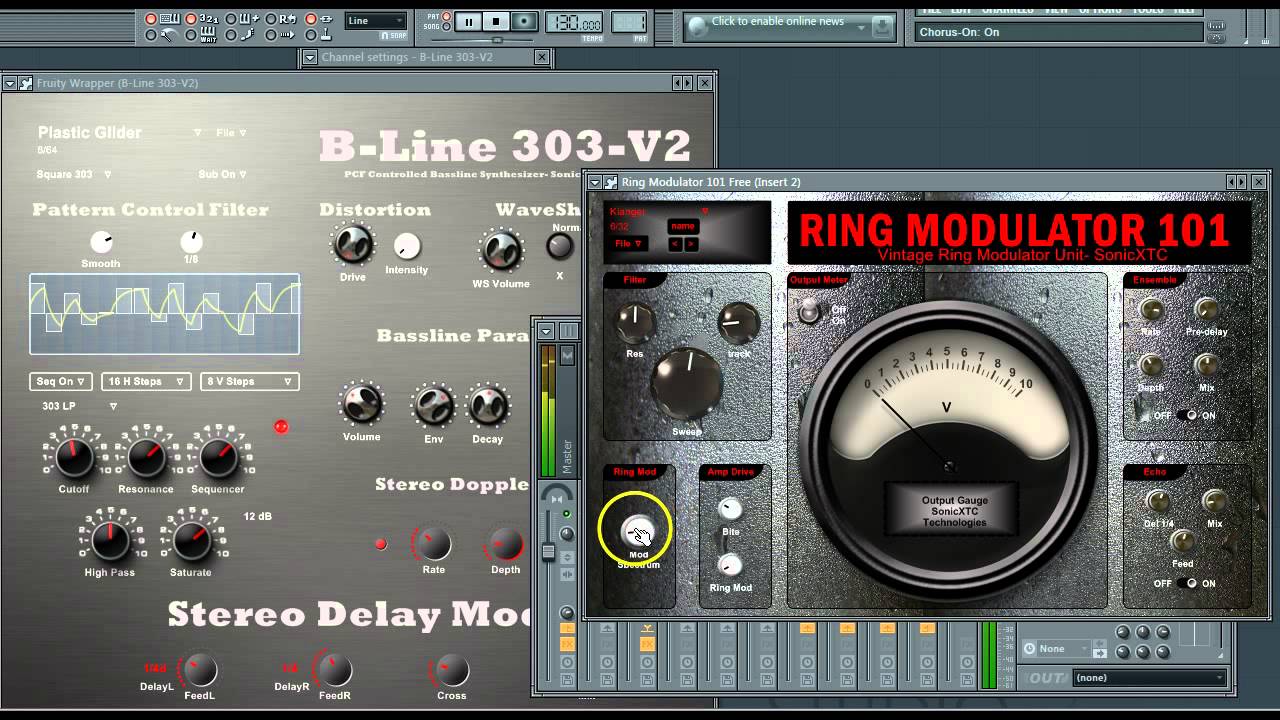Open B-Line File dropdown menu

point(231,133)
